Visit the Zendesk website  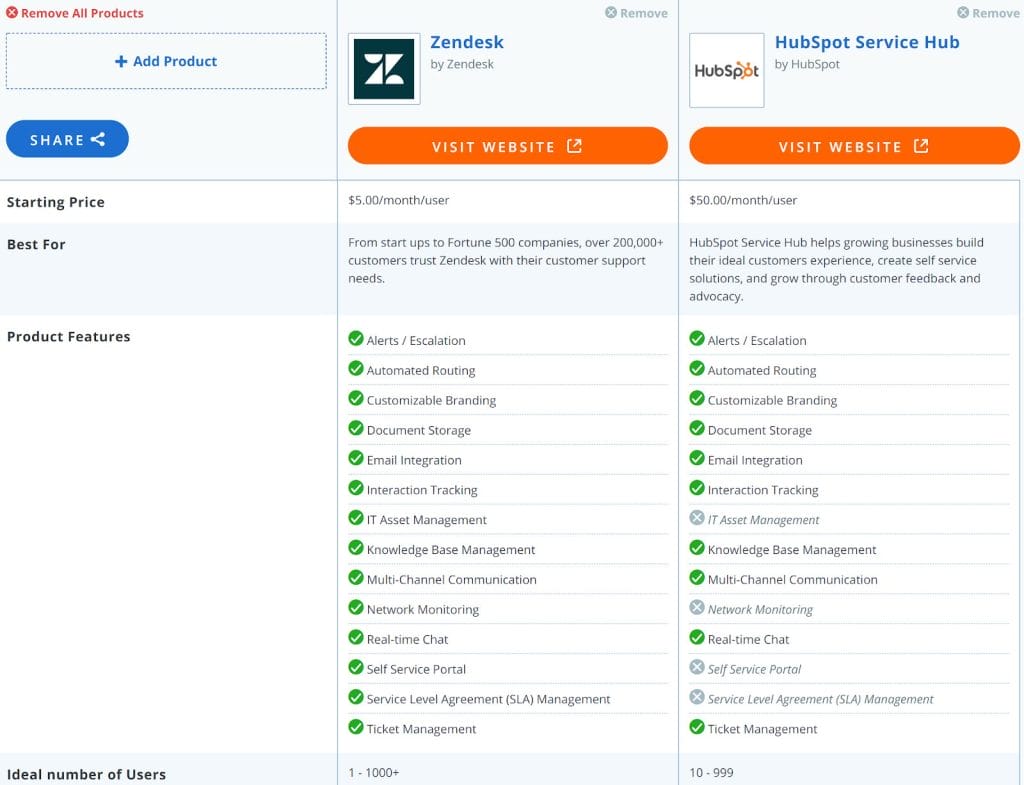click(507, 145)
